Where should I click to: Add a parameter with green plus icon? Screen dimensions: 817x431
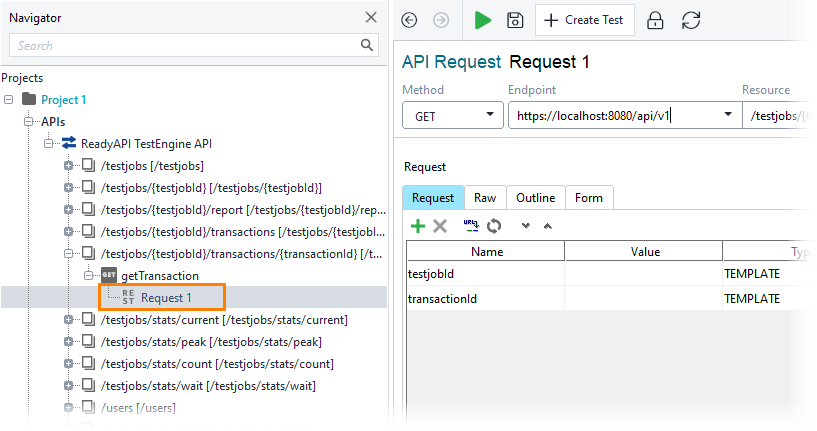pos(418,226)
